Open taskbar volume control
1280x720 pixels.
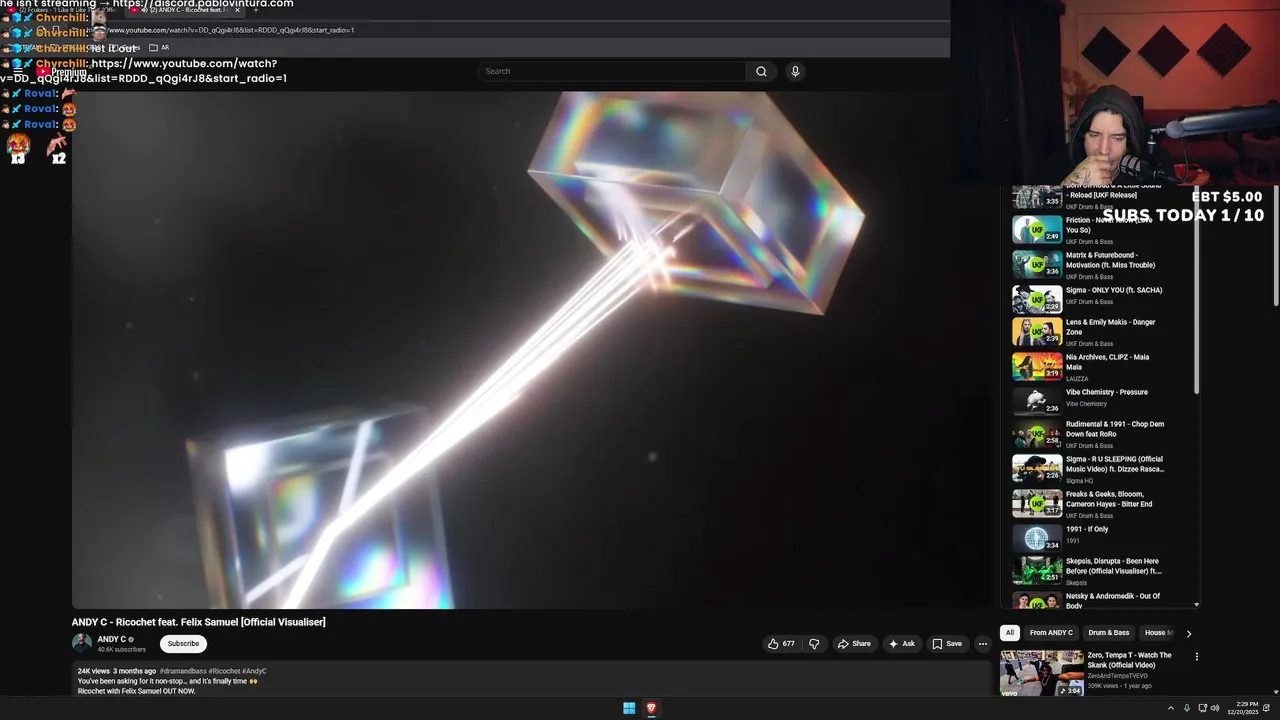pos(1215,708)
